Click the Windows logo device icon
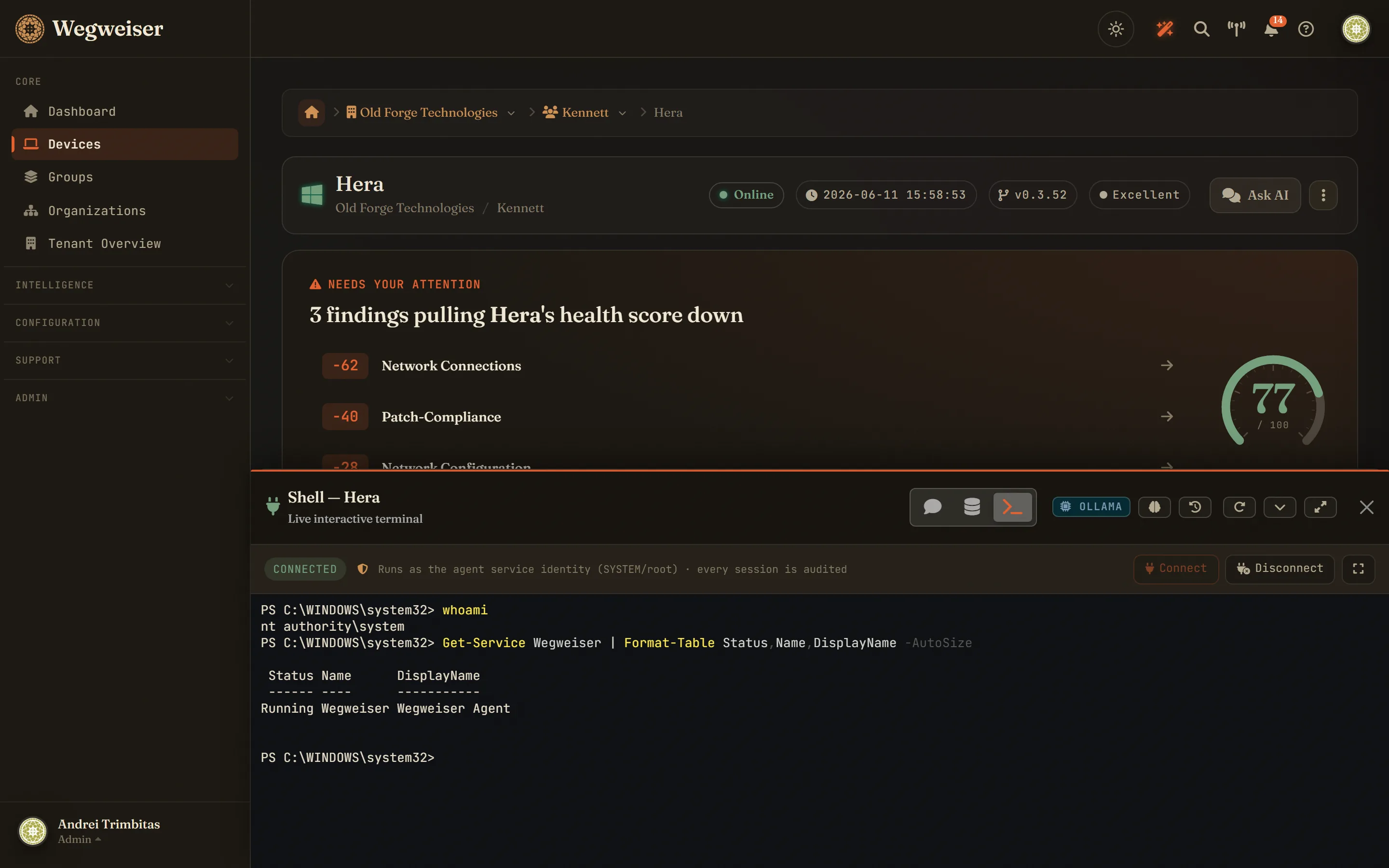 pos(312,195)
